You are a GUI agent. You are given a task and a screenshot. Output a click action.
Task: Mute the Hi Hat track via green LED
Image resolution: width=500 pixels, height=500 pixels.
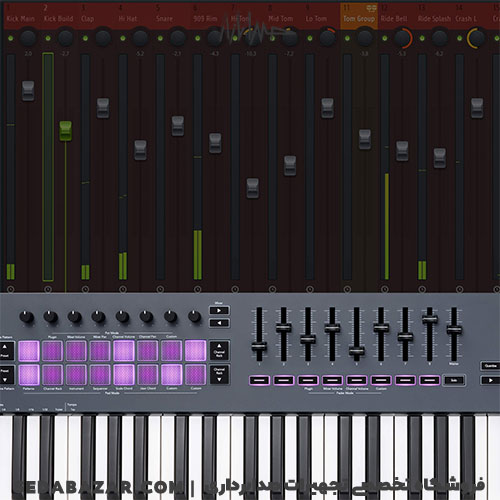click(x=123, y=38)
